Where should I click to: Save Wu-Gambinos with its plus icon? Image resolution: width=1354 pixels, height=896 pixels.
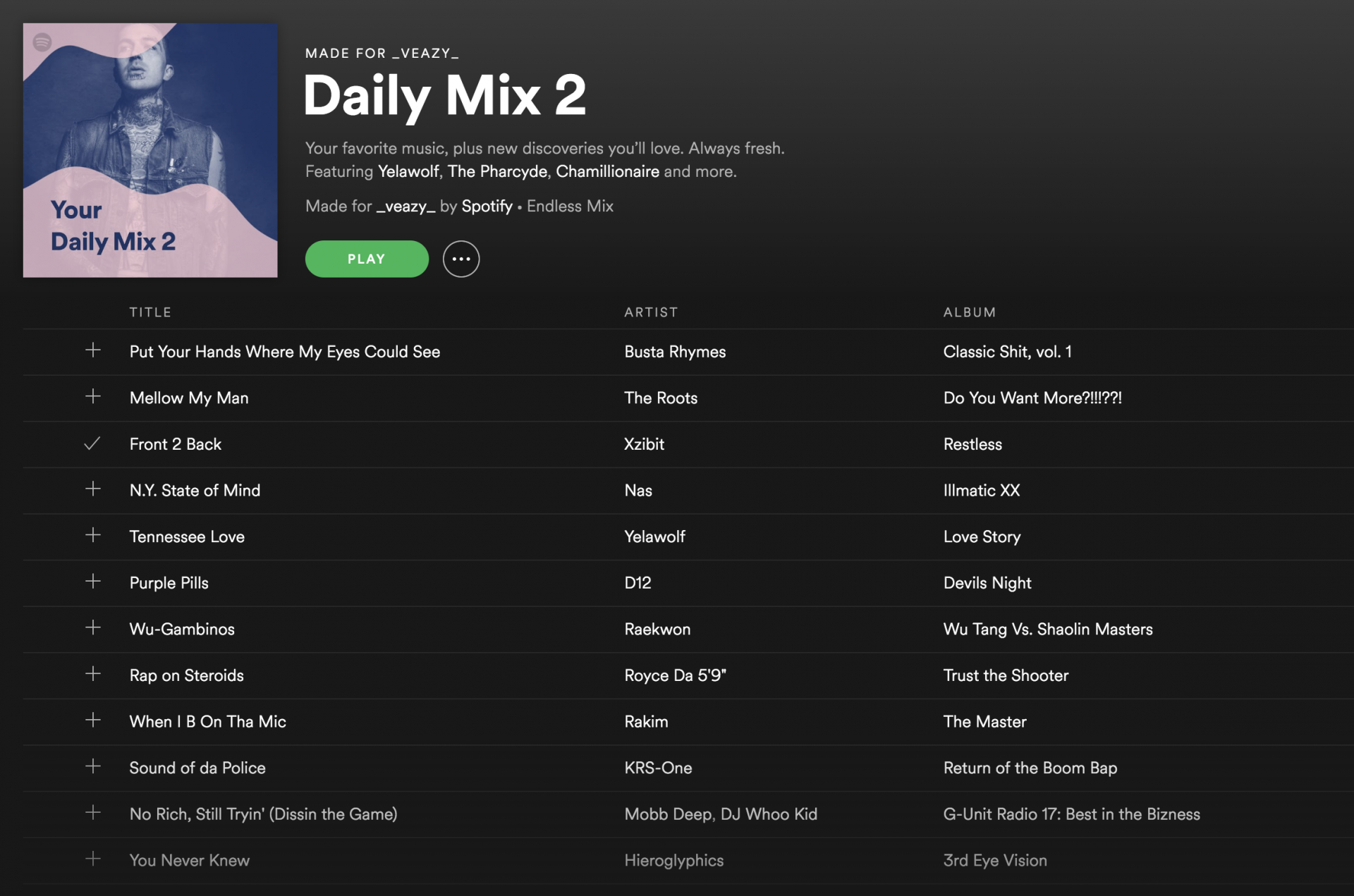point(92,627)
